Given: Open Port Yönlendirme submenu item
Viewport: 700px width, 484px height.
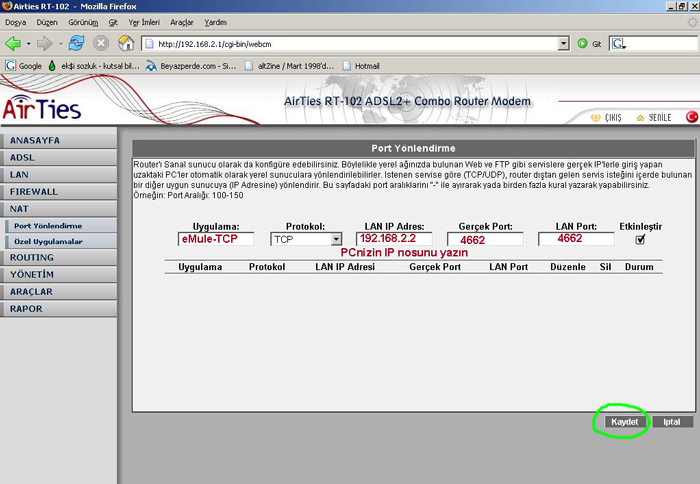Looking at the screenshot, I should pyautogui.click(x=61, y=226).
